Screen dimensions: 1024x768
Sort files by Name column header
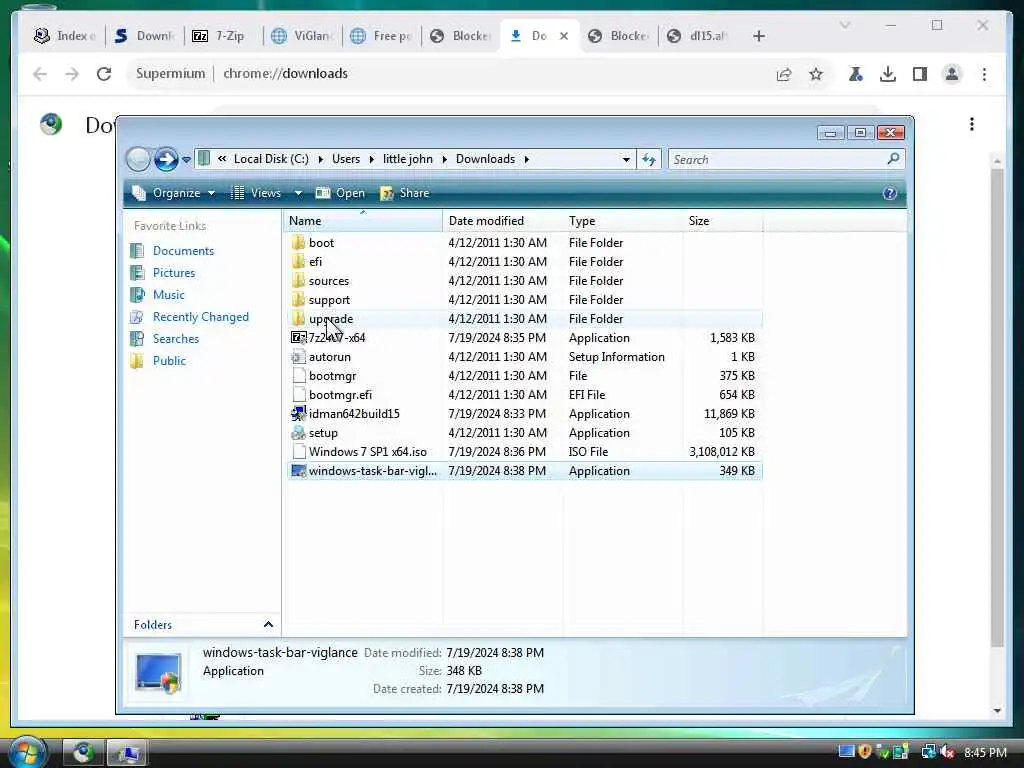[x=363, y=221]
